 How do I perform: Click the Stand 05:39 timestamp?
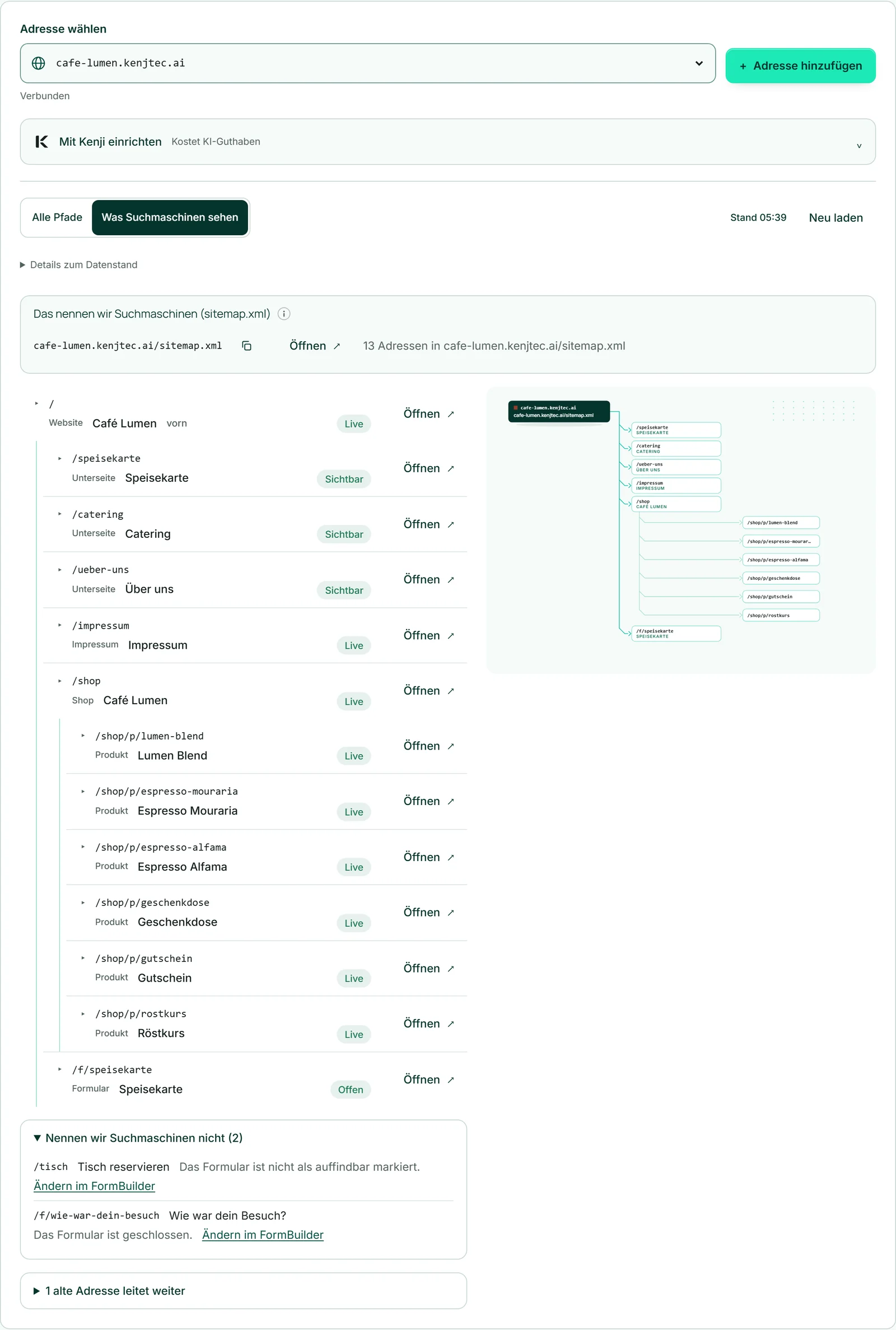click(758, 218)
